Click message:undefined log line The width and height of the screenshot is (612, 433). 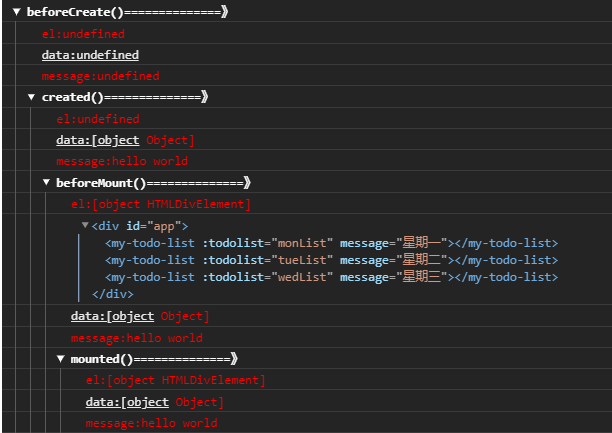pos(101,76)
